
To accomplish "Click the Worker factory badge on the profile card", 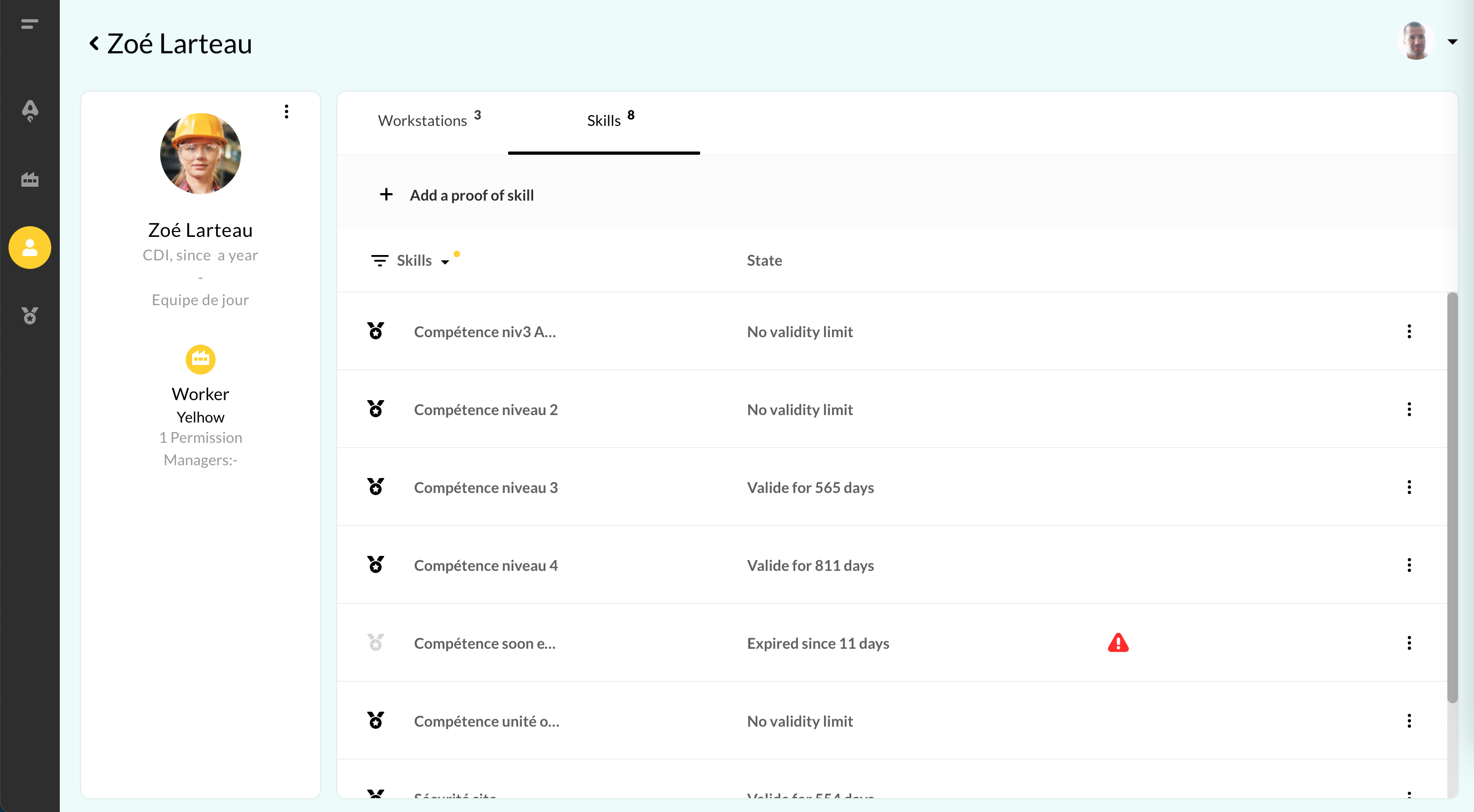I will point(200,359).
